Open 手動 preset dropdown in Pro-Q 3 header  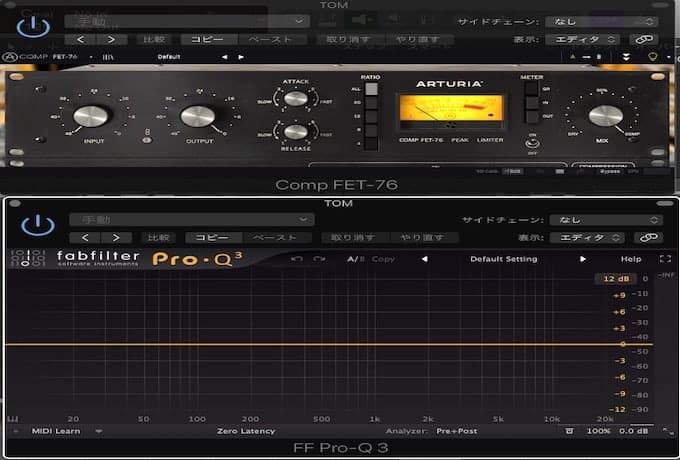click(x=192, y=219)
